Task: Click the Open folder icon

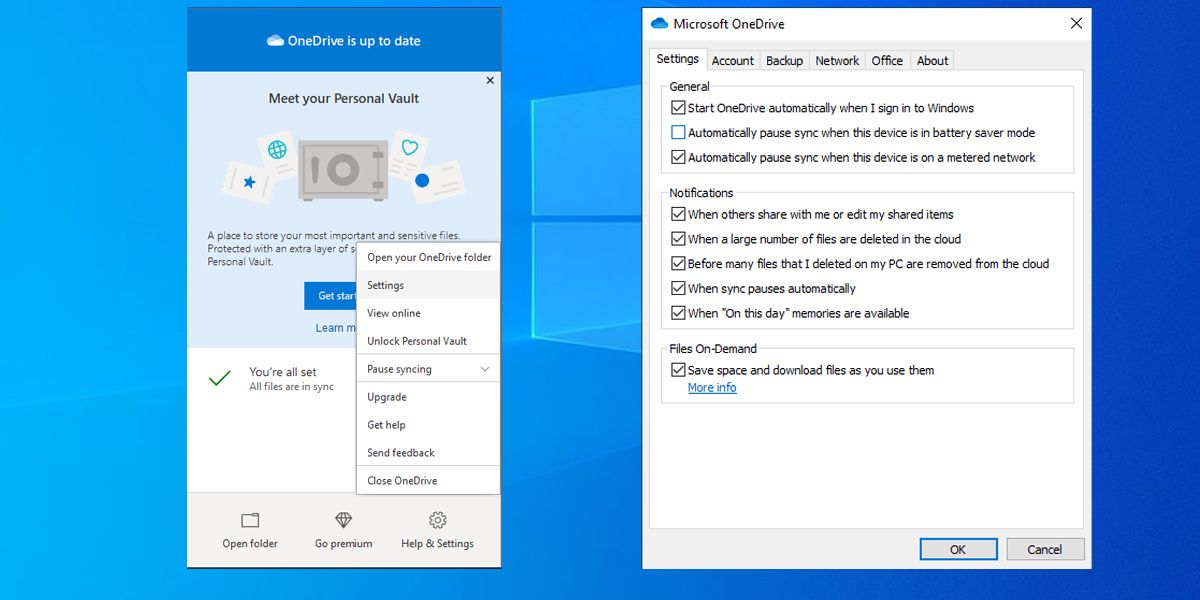Action: click(248, 518)
